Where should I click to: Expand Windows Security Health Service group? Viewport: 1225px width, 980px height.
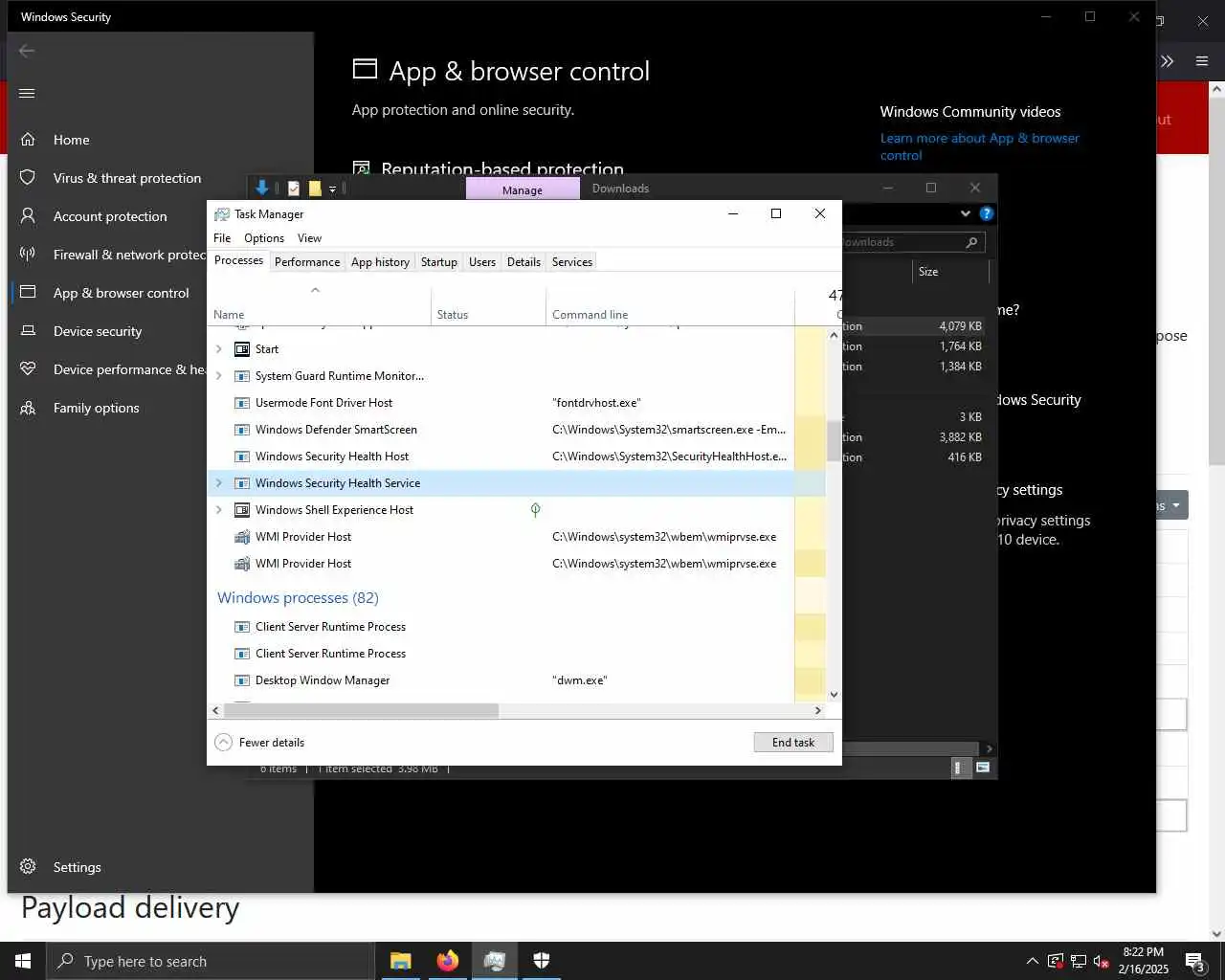pos(219,483)
